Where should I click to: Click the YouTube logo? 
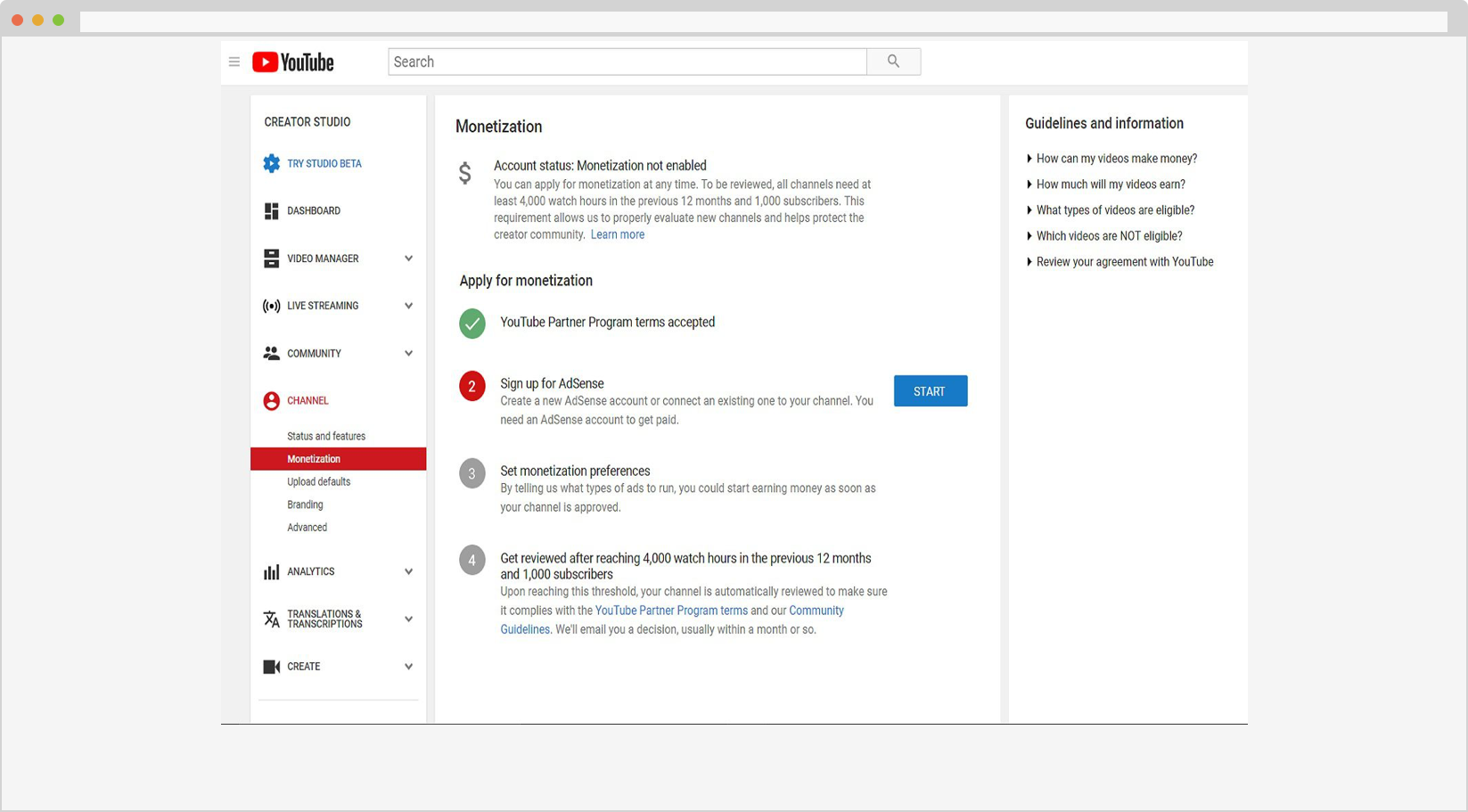[292, 62]
